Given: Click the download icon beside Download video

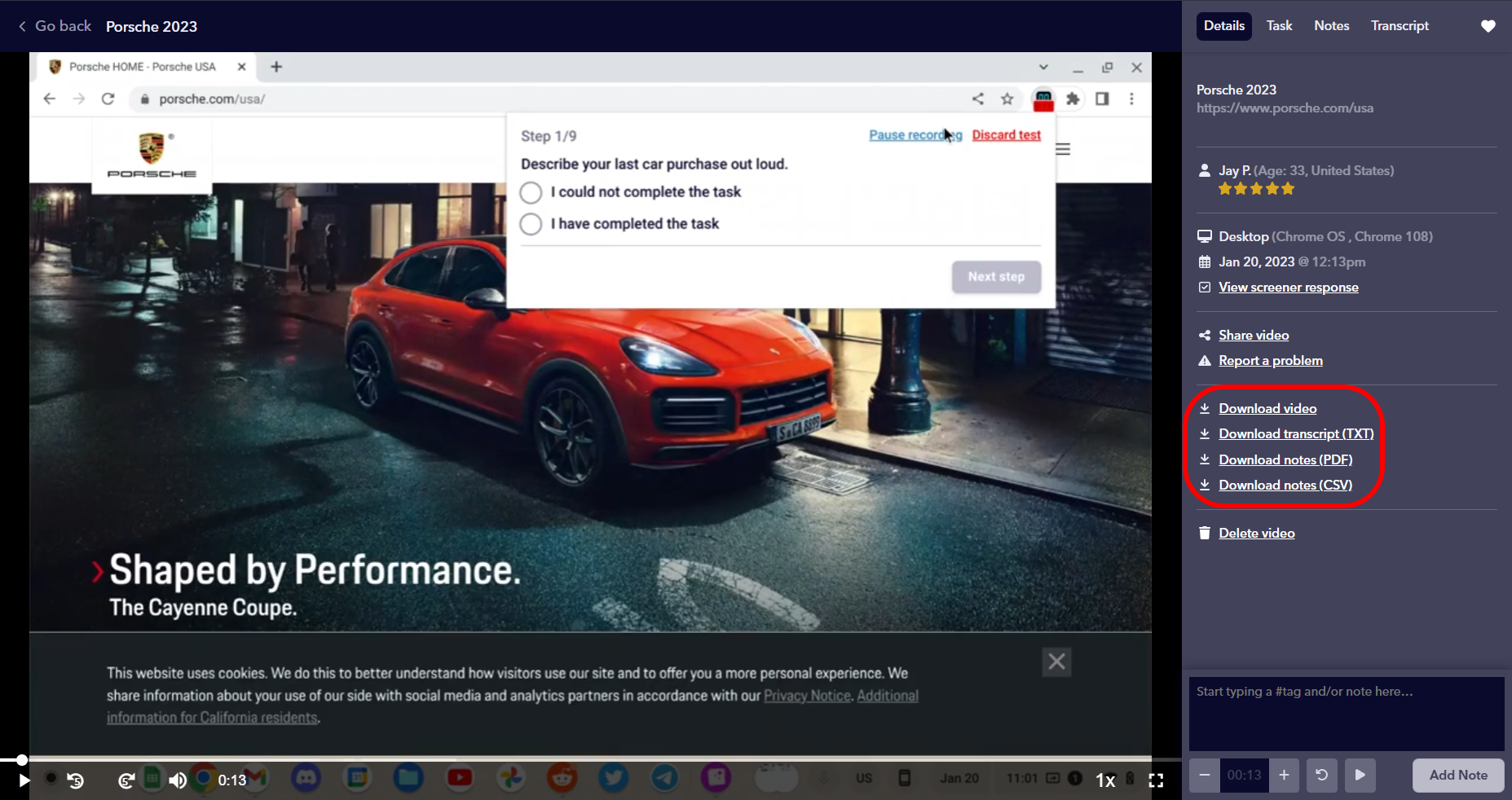Looking at the screenshot, I should click(x=1205, y=409).
